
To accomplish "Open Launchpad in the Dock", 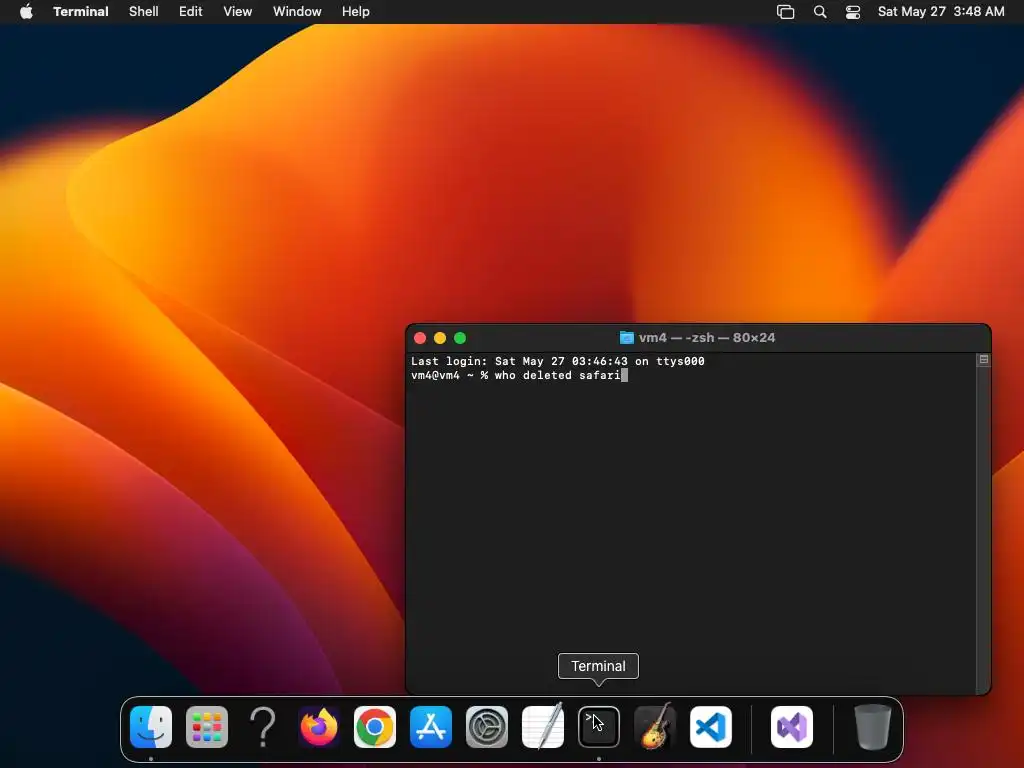I will click(207, 727).
